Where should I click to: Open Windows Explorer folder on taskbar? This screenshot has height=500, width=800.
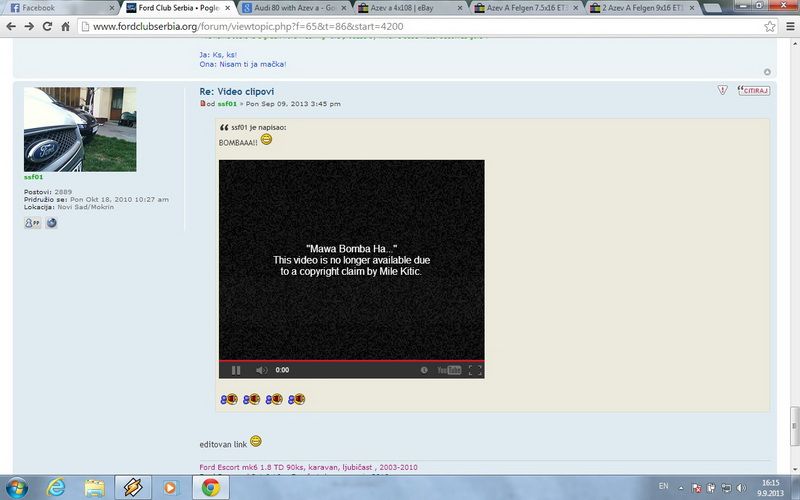pos(94,488)
